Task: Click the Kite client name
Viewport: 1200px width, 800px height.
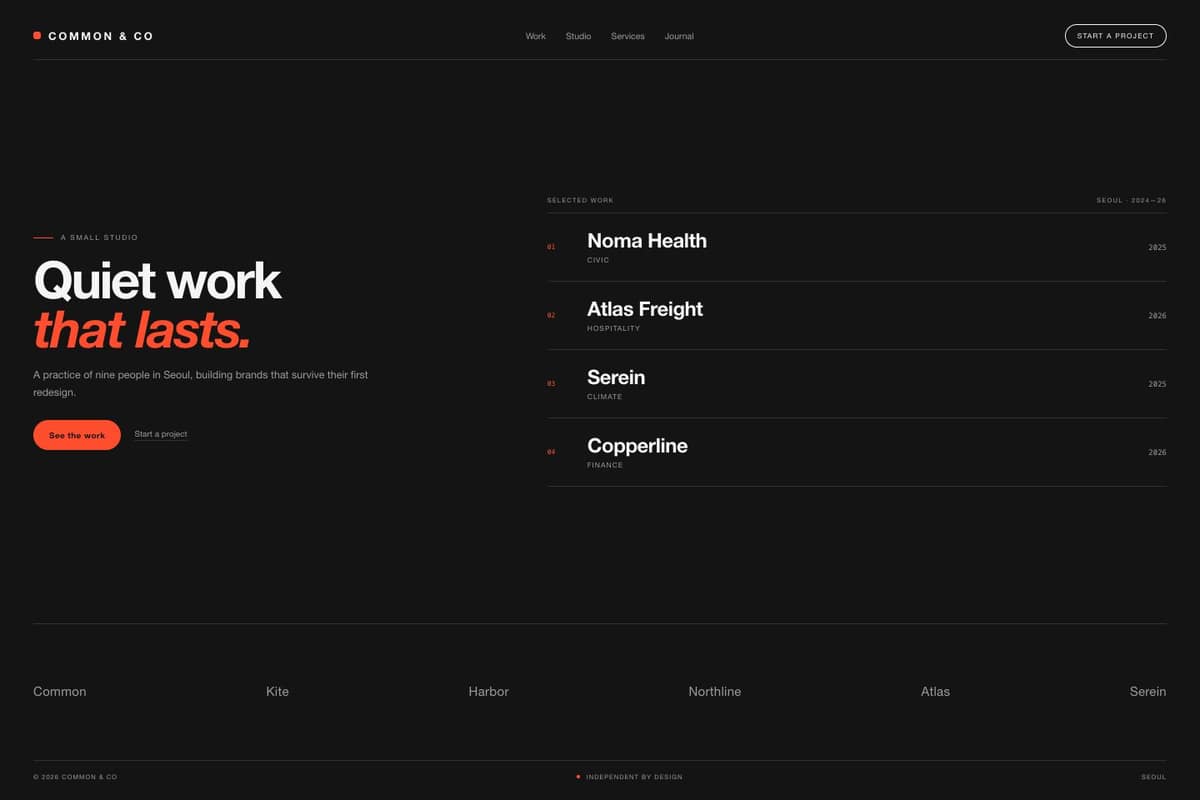Action: (278, 691)
